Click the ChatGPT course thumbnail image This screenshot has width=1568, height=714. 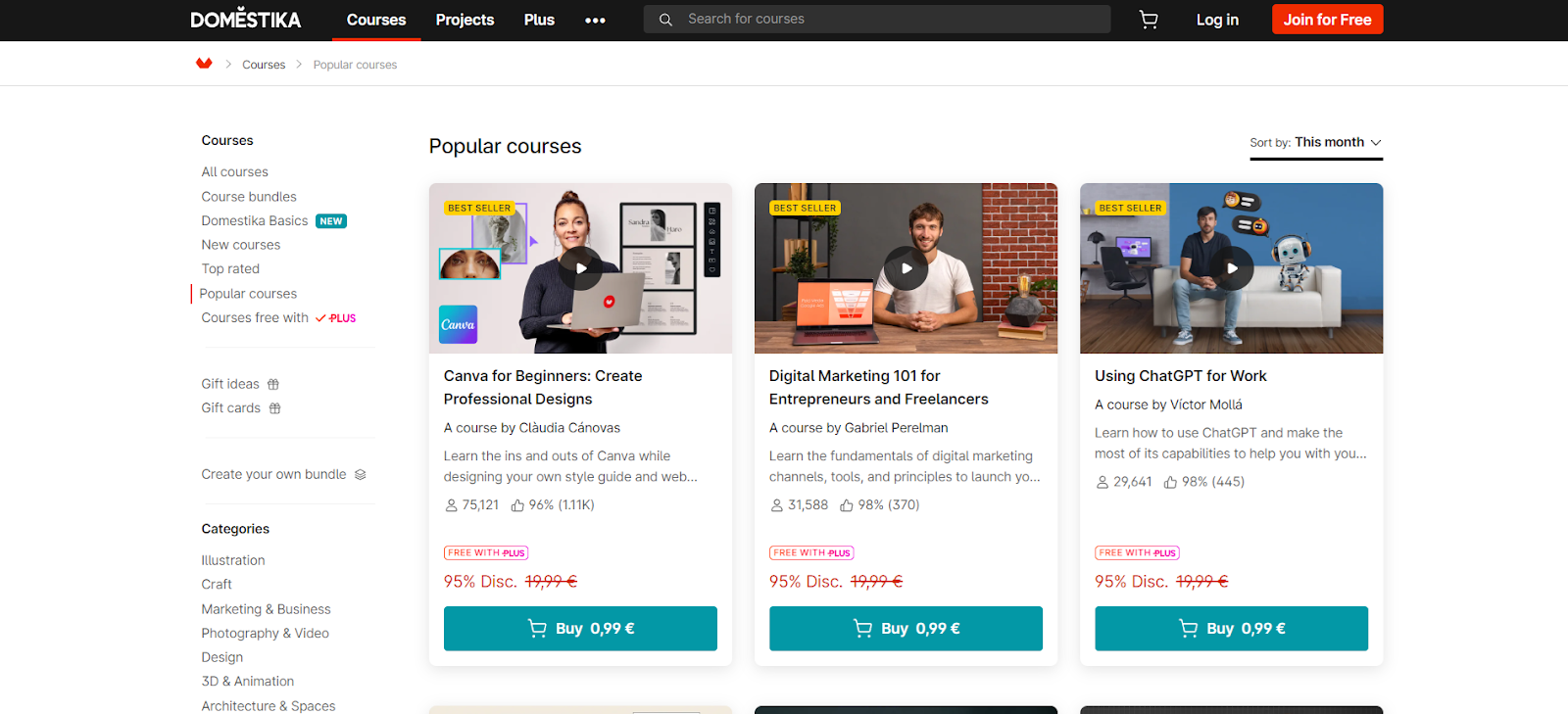click(x=1231, y=268)
